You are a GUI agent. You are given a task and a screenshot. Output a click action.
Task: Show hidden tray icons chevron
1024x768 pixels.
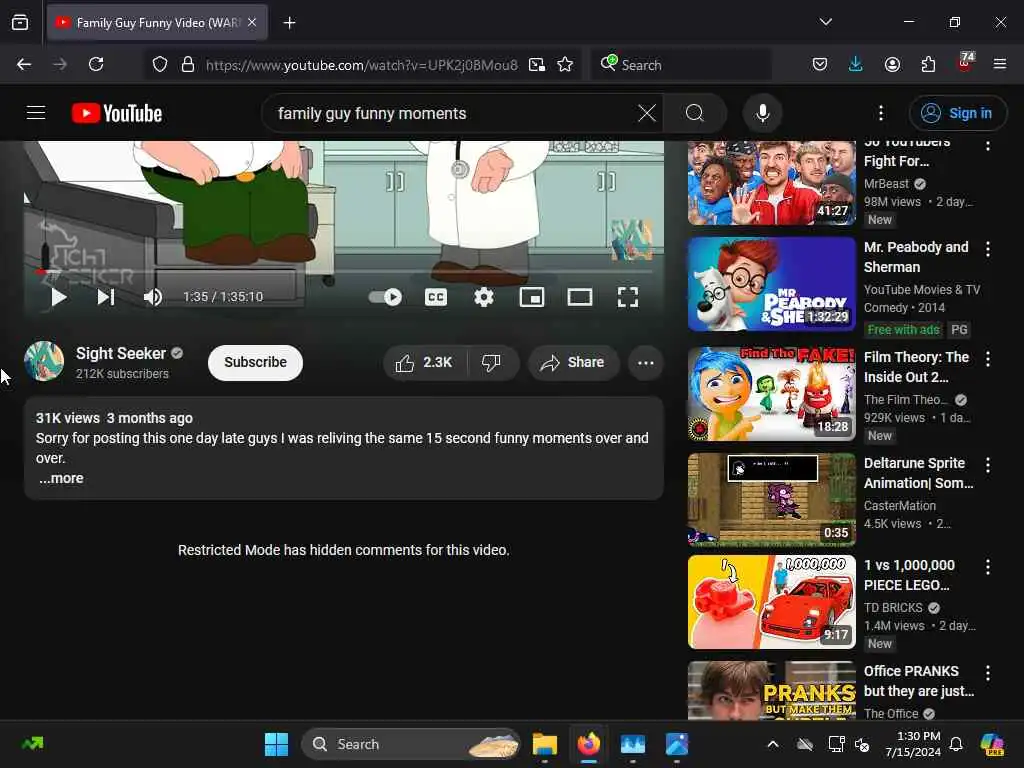click(773, 744)
